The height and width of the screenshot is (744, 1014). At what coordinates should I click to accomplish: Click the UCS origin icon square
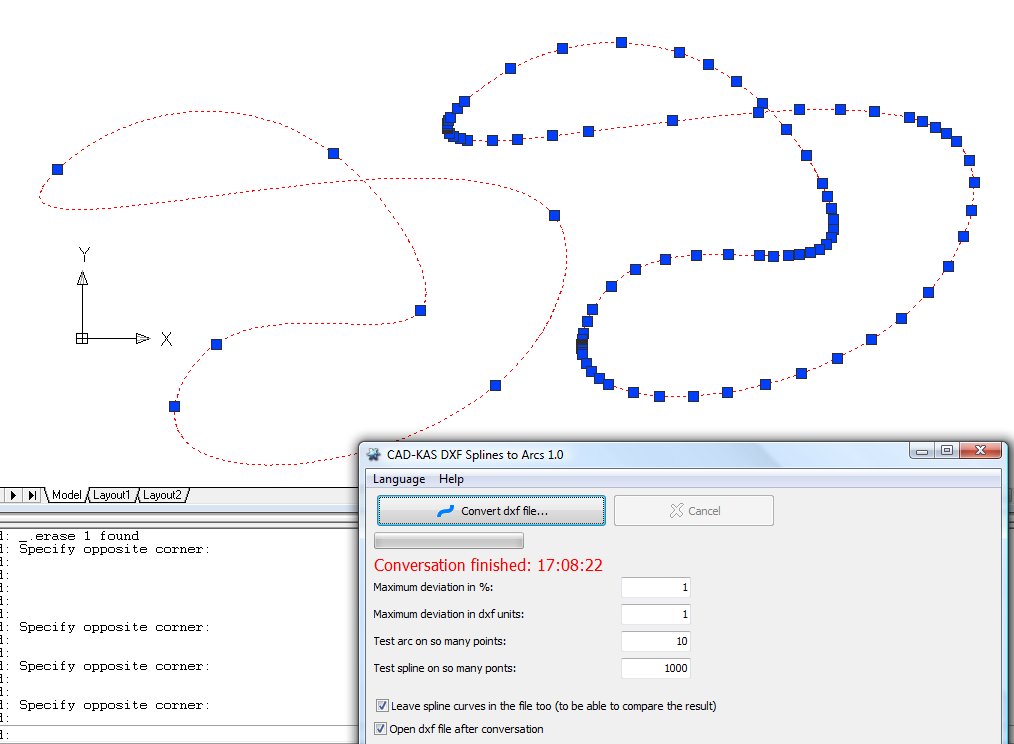coord(82,339)
